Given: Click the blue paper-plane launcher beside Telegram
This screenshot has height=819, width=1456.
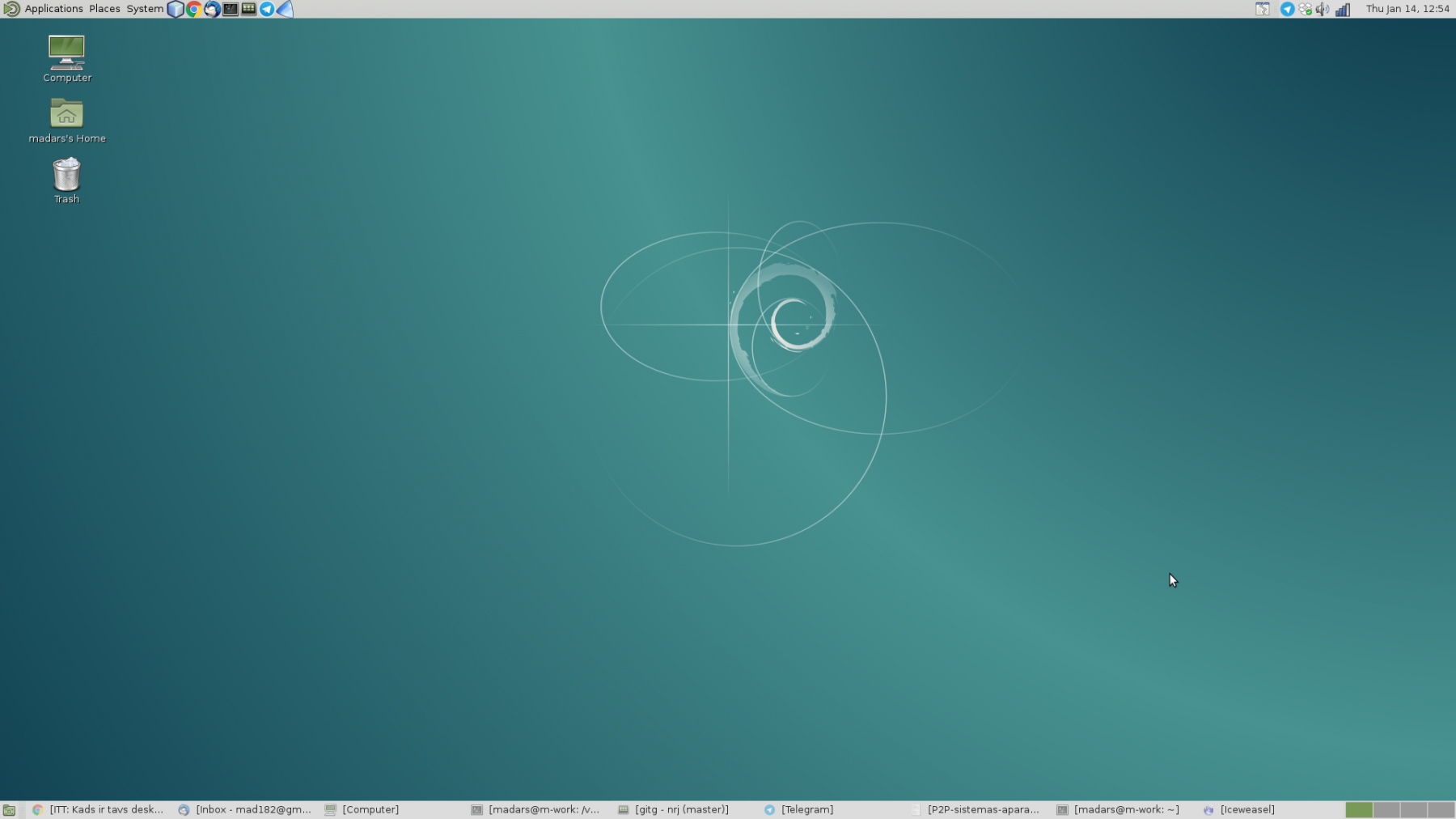Looking at the screenshot, I should tap(285, 9).
